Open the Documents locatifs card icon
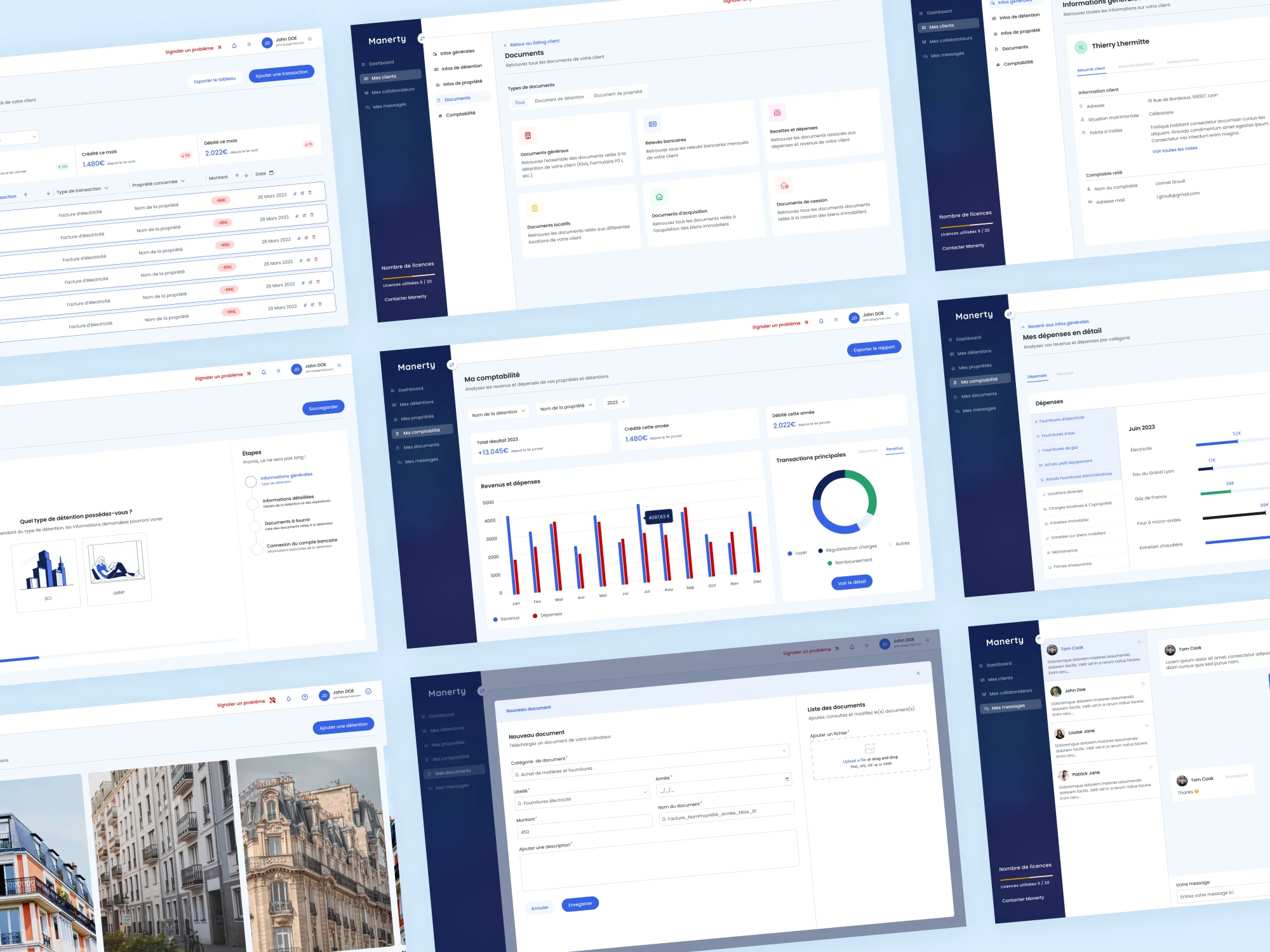This screenshot has height=952, width=1270. point(535,208)
